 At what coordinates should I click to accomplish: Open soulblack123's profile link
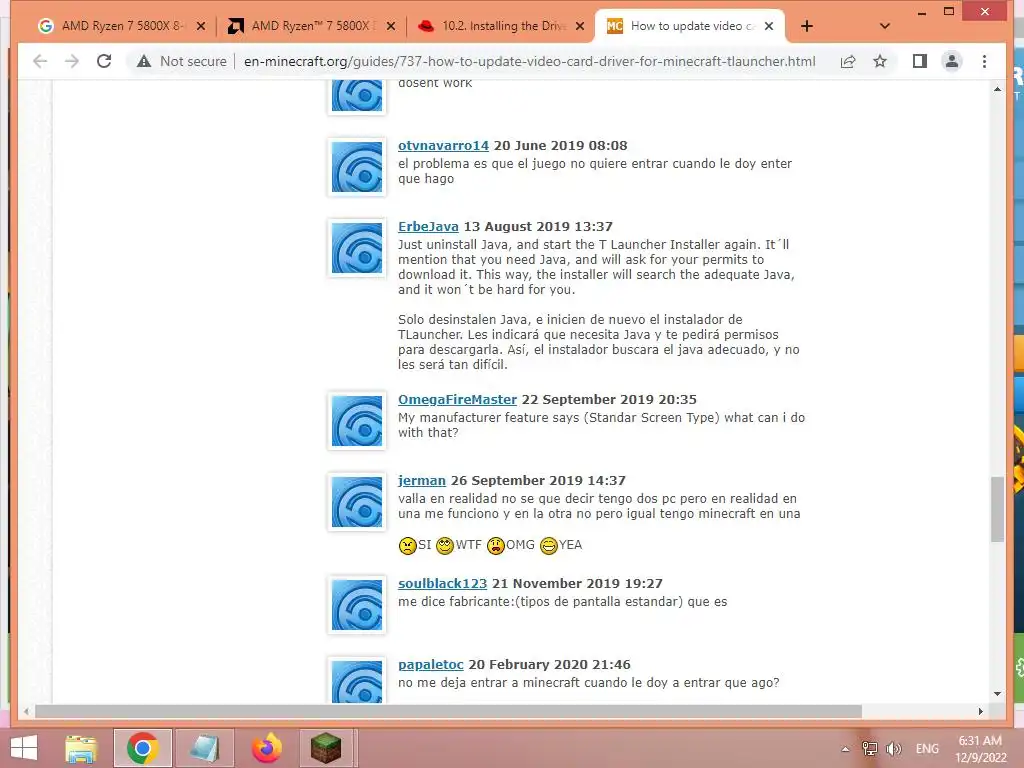coord(443,584)
